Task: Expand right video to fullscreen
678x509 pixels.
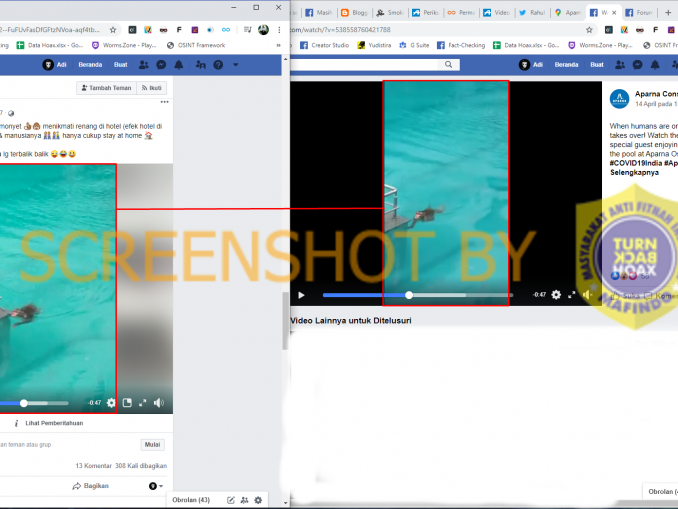Action: 572,295
